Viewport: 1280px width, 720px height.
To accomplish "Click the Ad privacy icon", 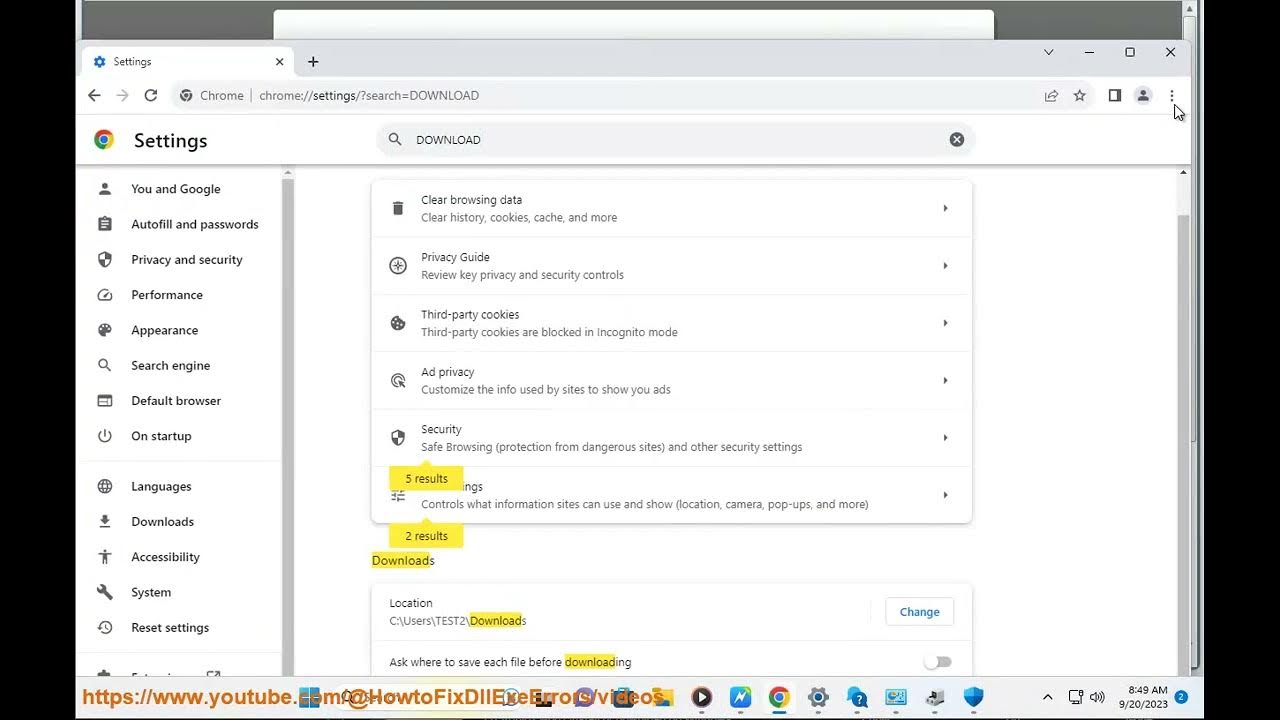I will point(398,380).
